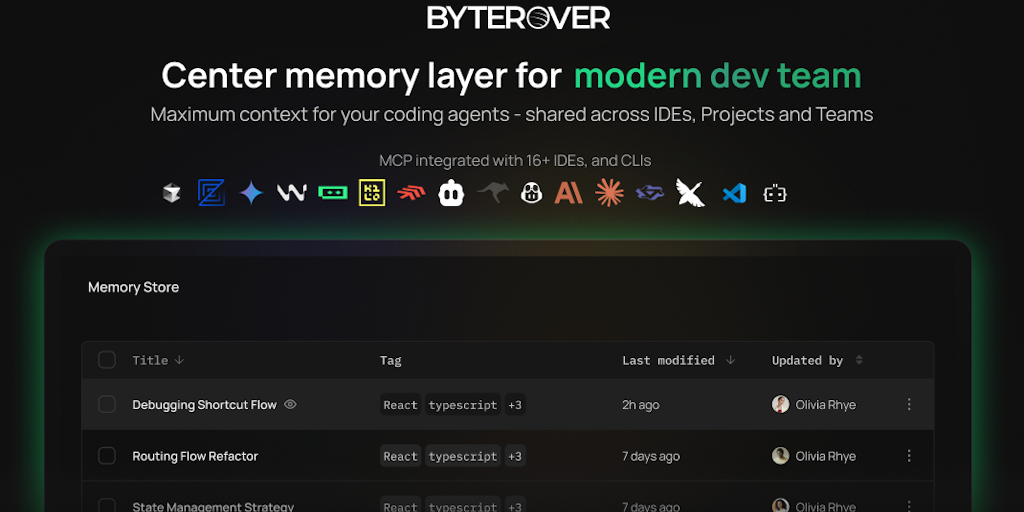Click the purple diamond-shaped IDE icon

(650, 193)
